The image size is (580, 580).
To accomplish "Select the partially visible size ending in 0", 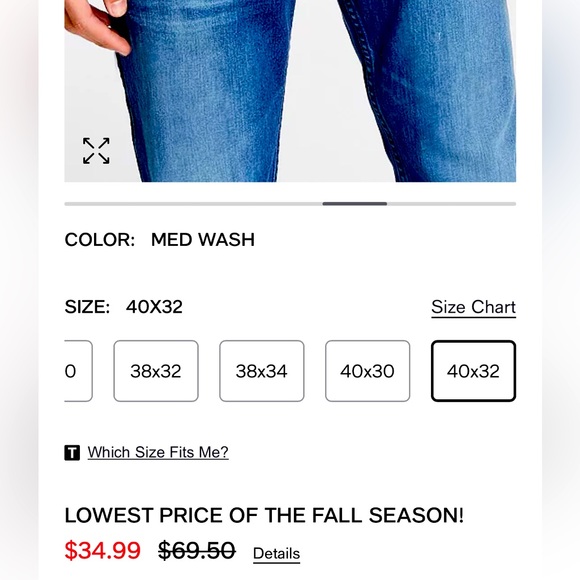I will (x=78, y=371).
